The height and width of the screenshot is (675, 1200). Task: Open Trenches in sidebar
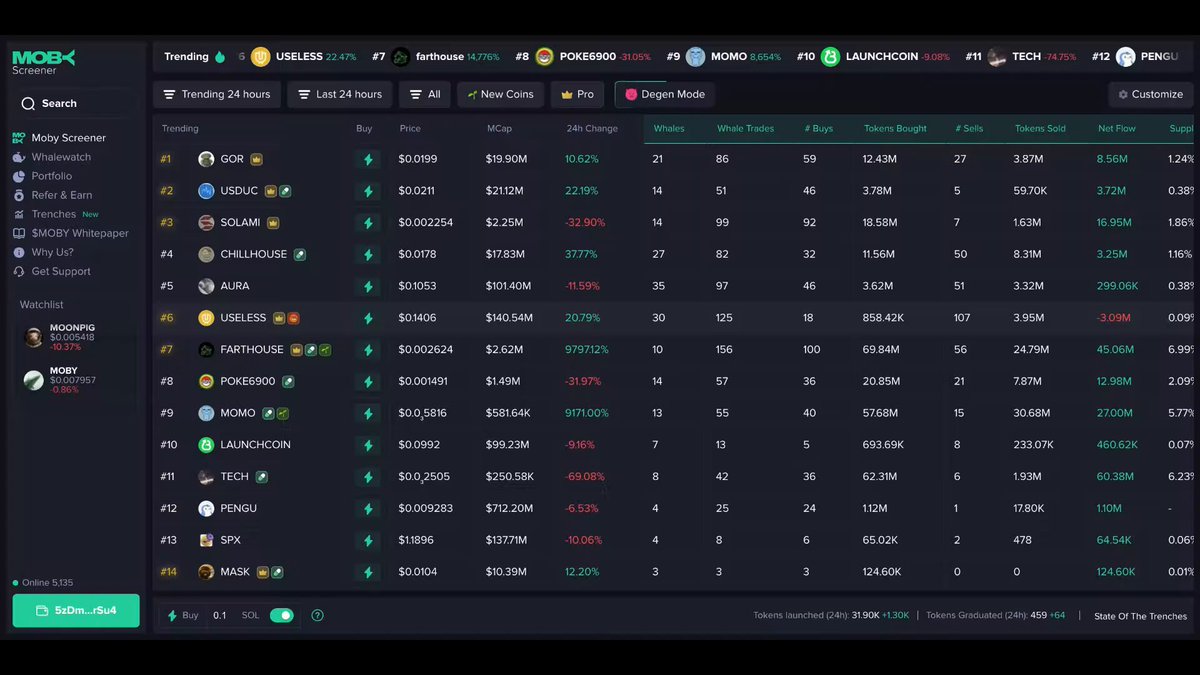coord(56,214)
